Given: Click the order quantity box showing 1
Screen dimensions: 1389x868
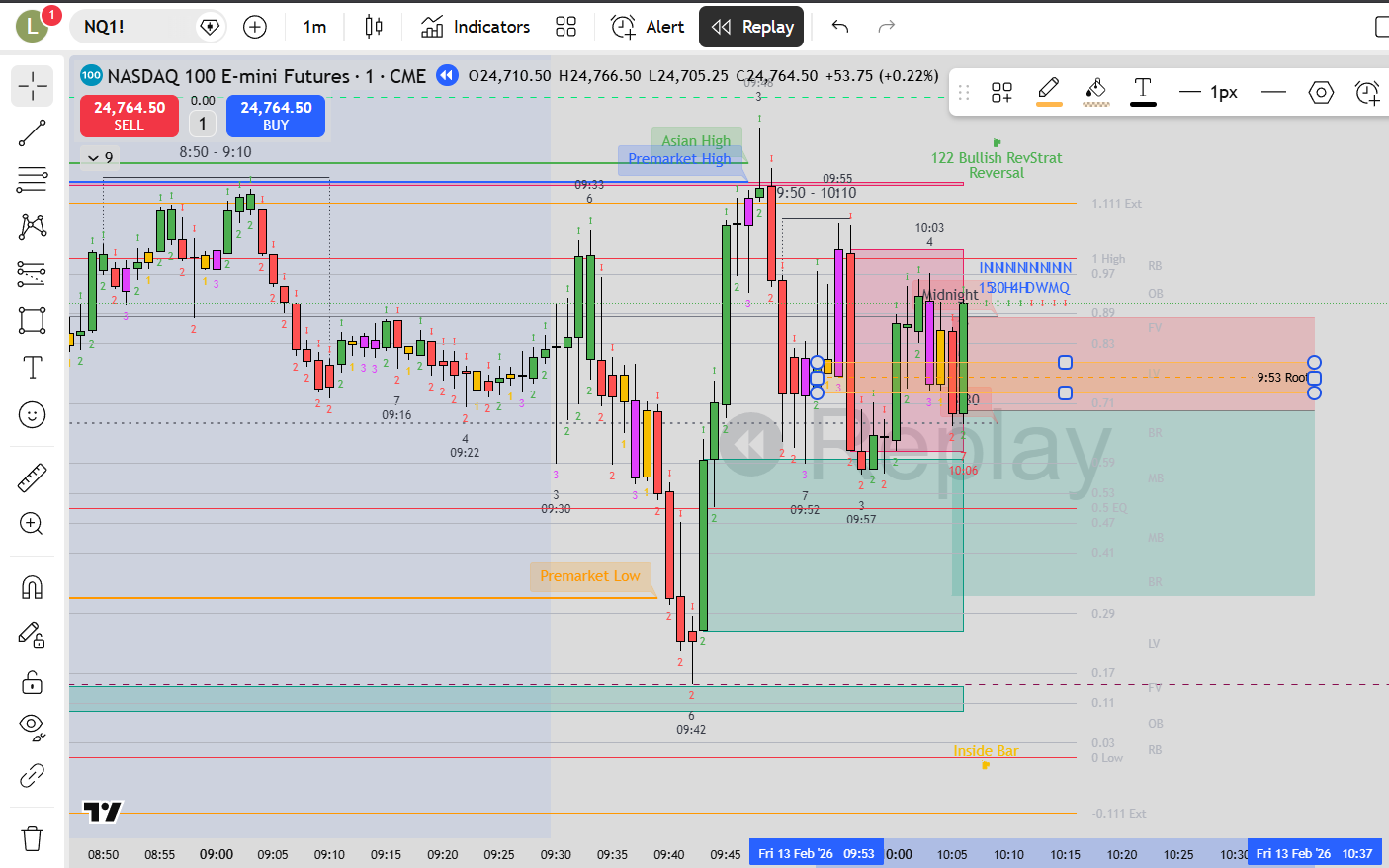Looking at the screenshot, I should click(x=203, y=124).
